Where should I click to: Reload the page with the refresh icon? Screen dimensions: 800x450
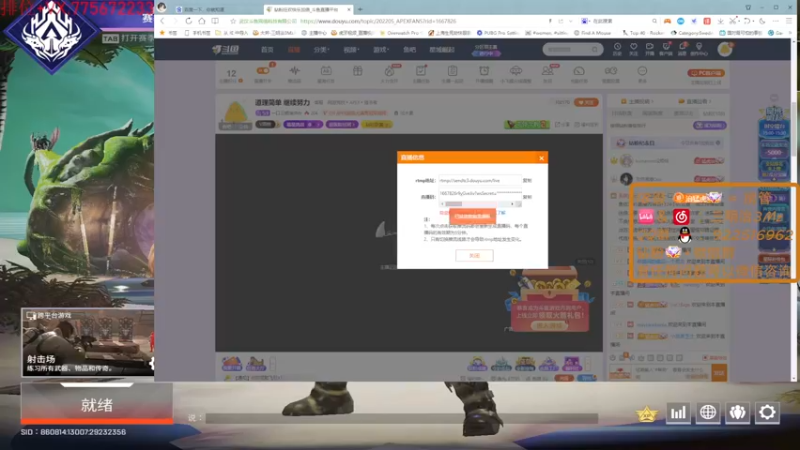point(189,21)
